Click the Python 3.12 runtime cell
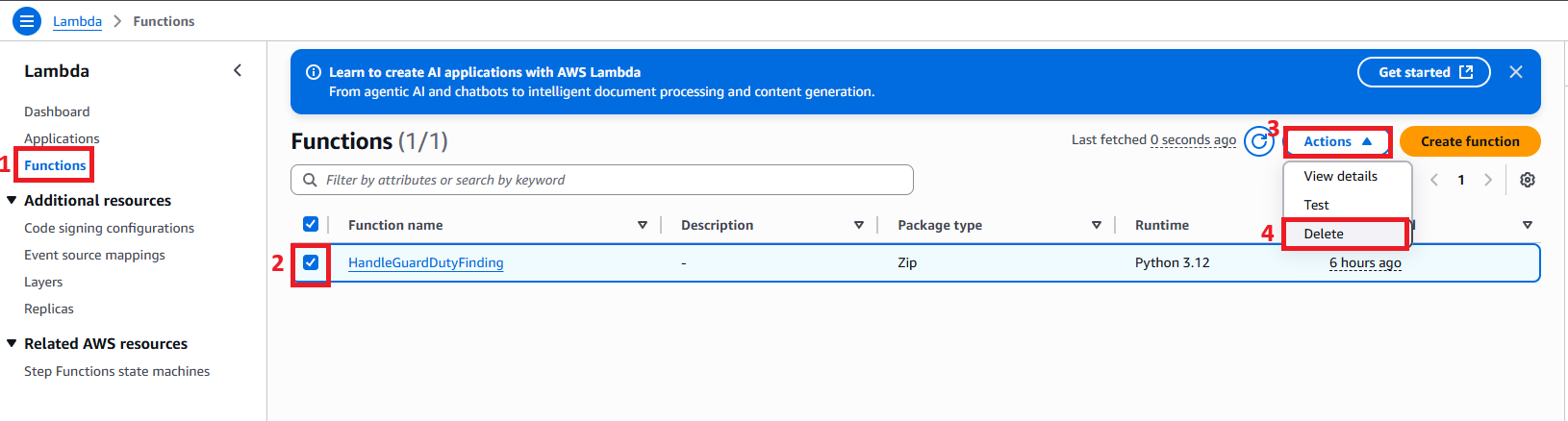The width and height of the screenshot is (1568, 421). pyautogui.click(x=1172, y=262)
